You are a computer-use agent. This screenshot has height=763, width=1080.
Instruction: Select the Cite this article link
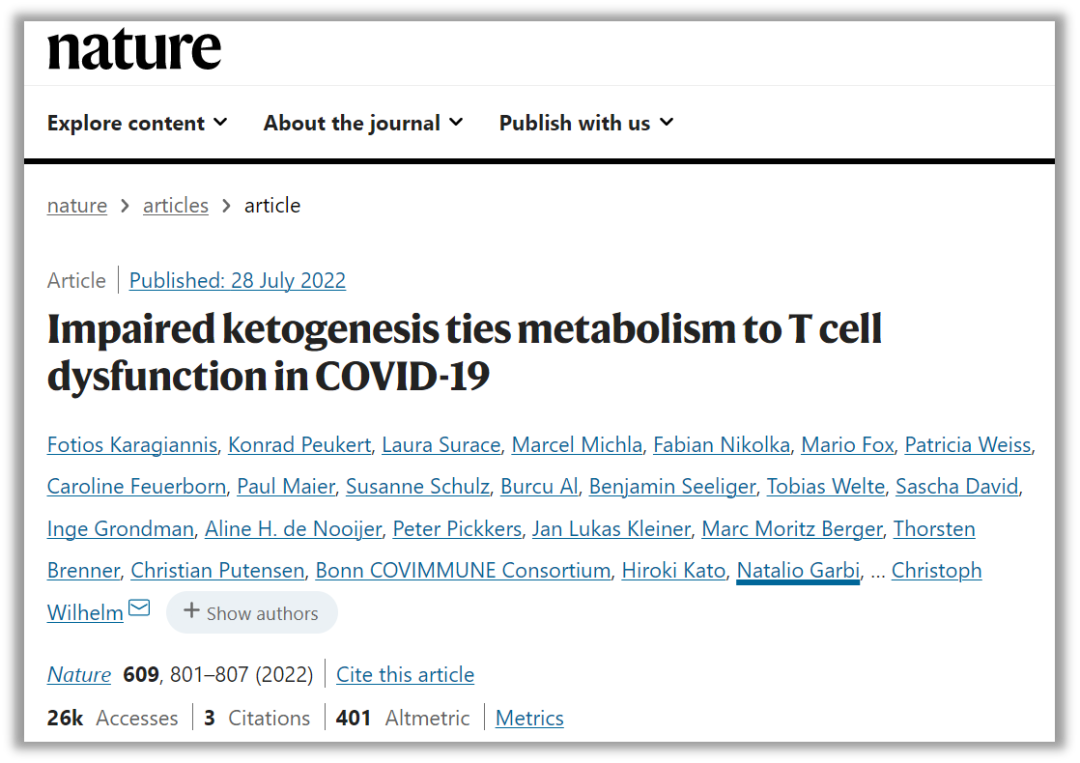tap(405, 674)
